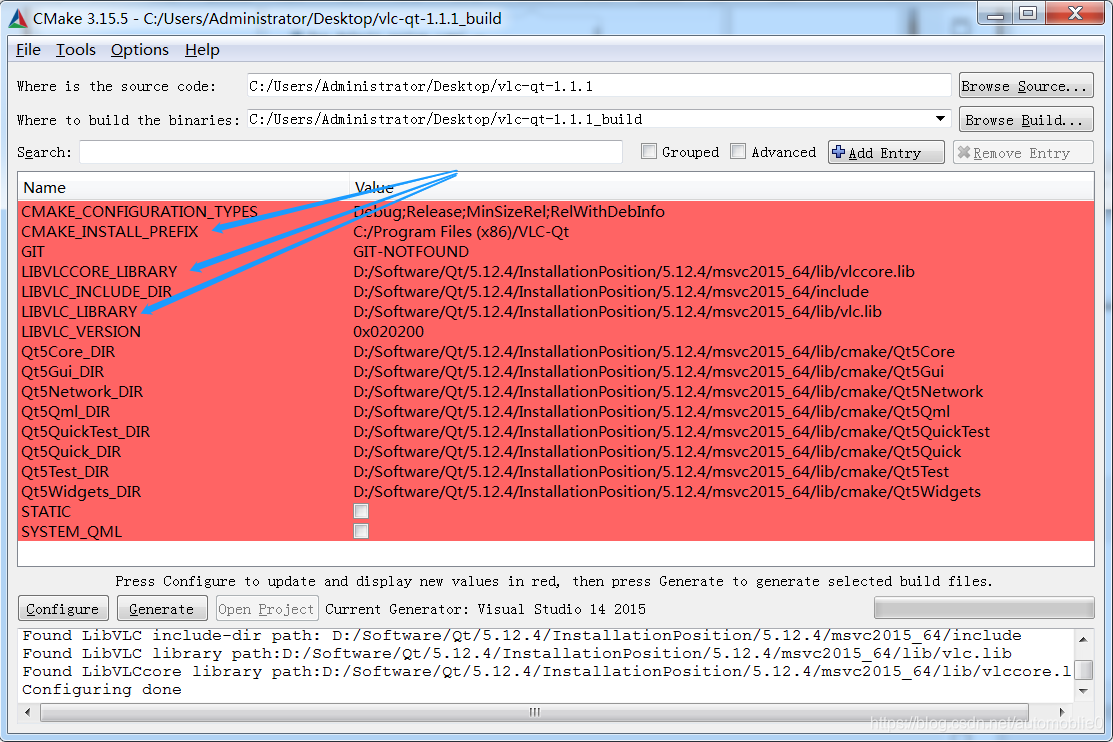1113x742 pixels.
Task: Click output log scroll right arrow
Action: (x=1062, y=712)
